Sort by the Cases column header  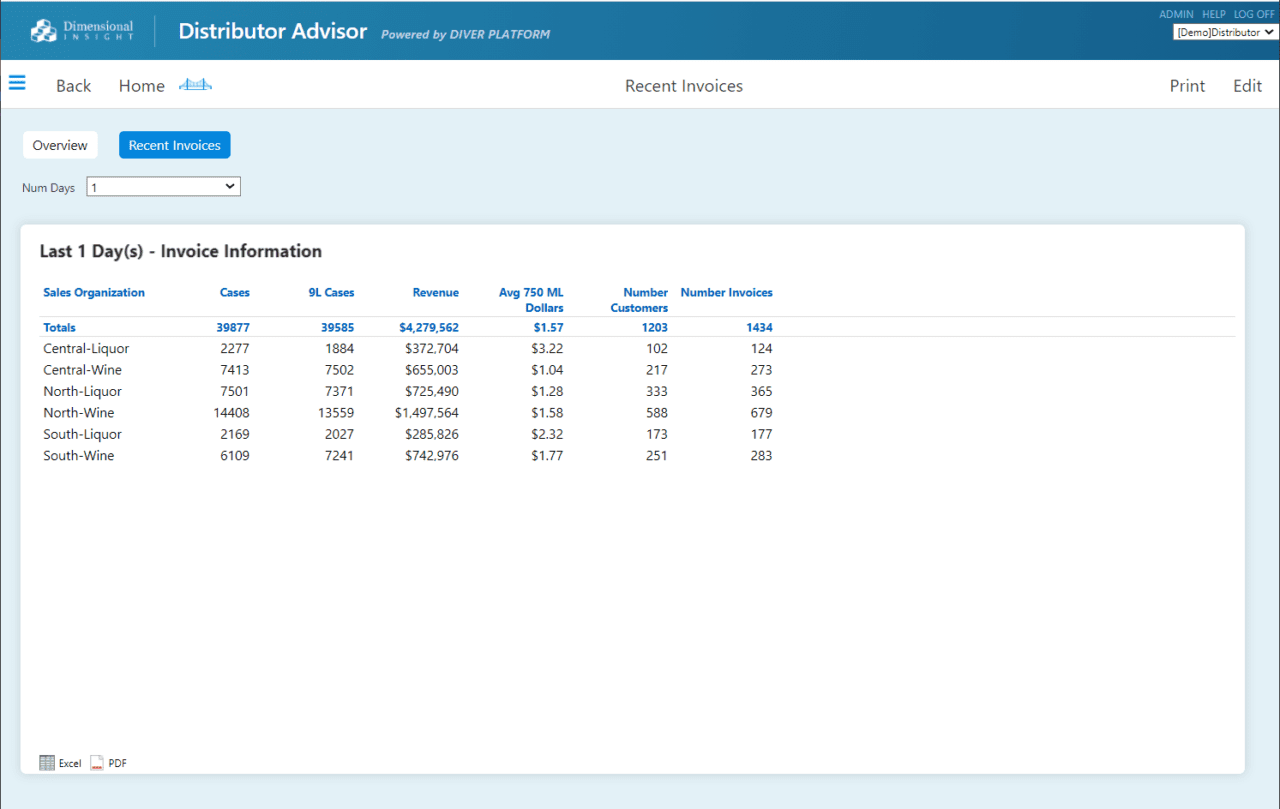[x=234, y=292]
